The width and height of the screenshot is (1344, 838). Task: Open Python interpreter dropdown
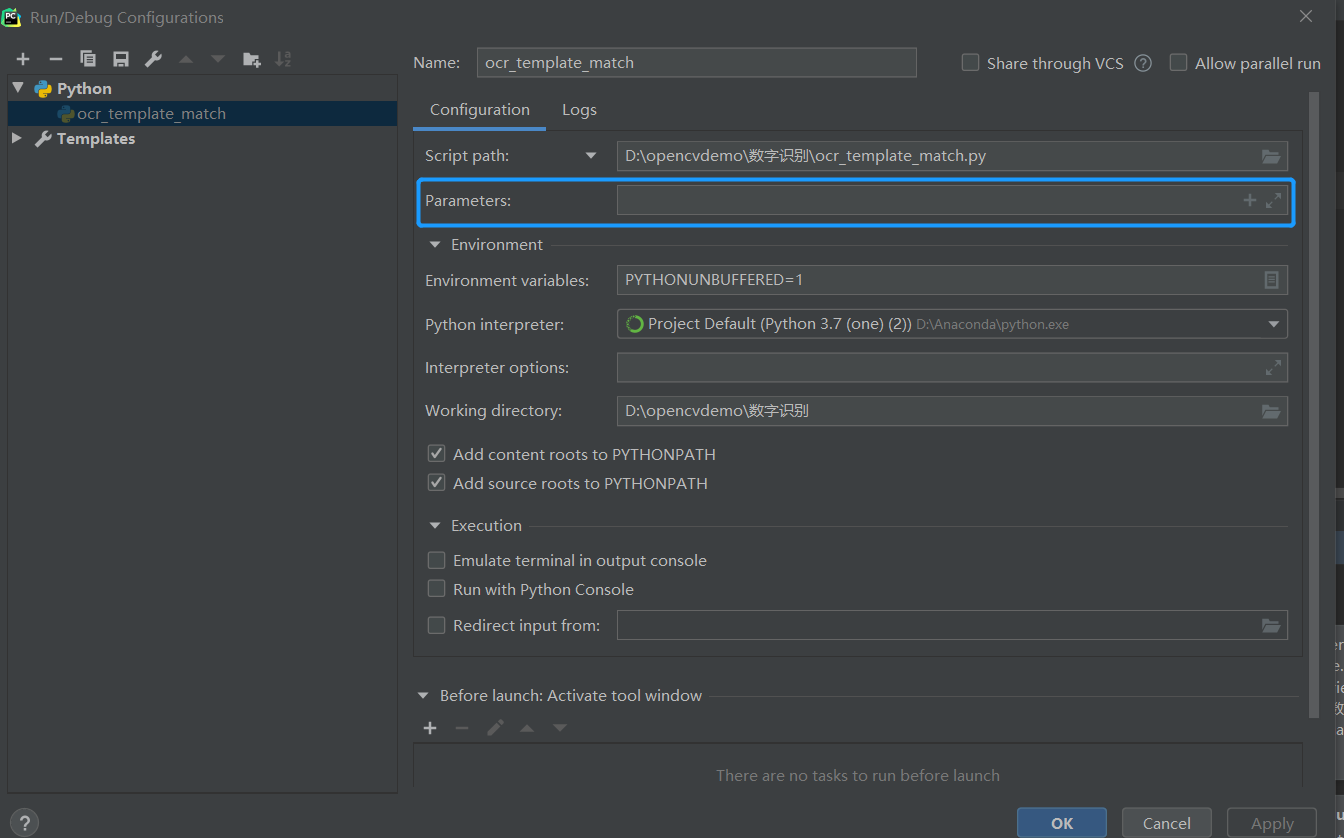point(1274,324)
